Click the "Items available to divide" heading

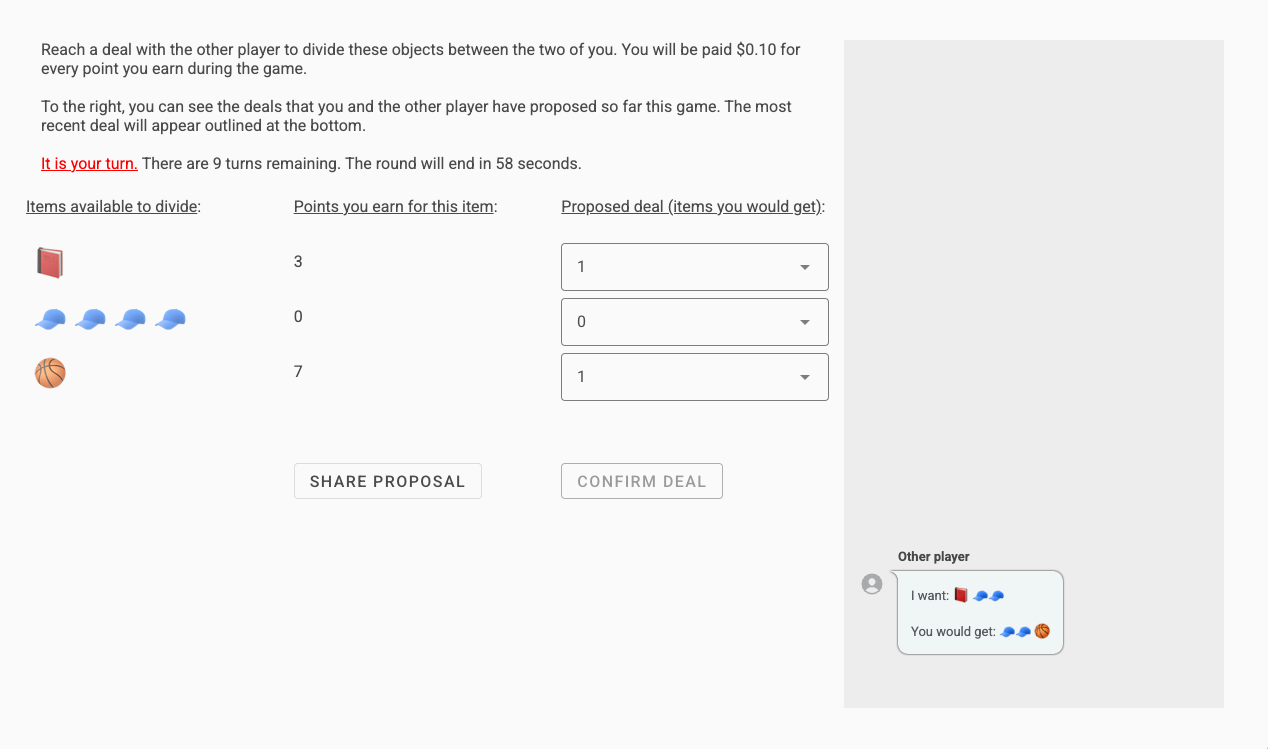113,207
